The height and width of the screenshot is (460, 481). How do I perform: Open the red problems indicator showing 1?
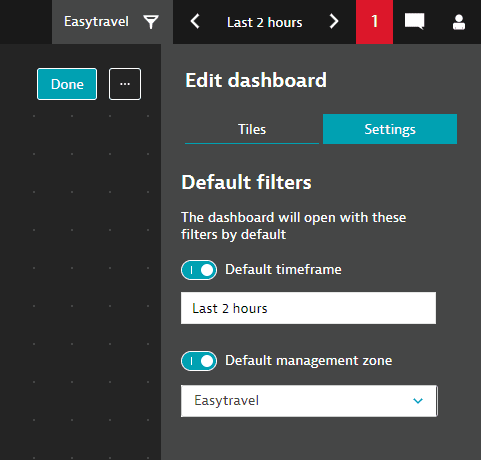pyautogui.click(x=374, y=22)
